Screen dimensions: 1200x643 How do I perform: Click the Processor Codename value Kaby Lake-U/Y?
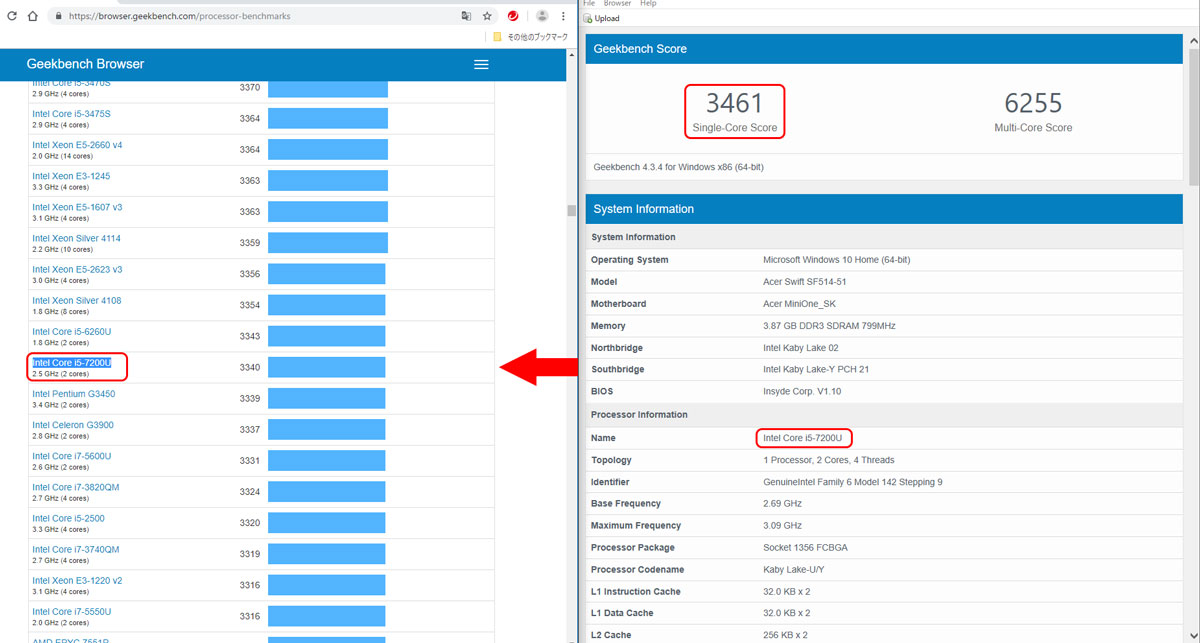pos(794,570)
